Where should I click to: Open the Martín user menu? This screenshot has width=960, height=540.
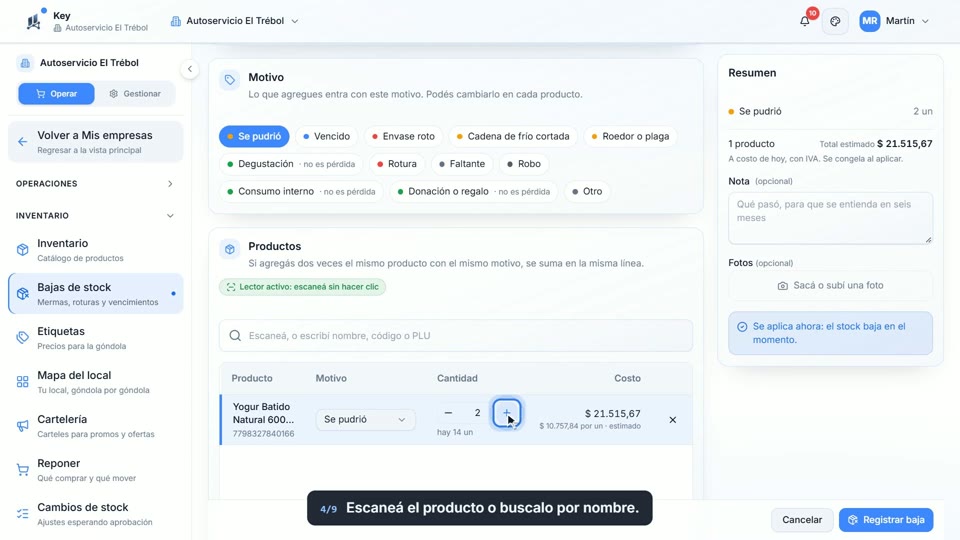coord(895,21)
